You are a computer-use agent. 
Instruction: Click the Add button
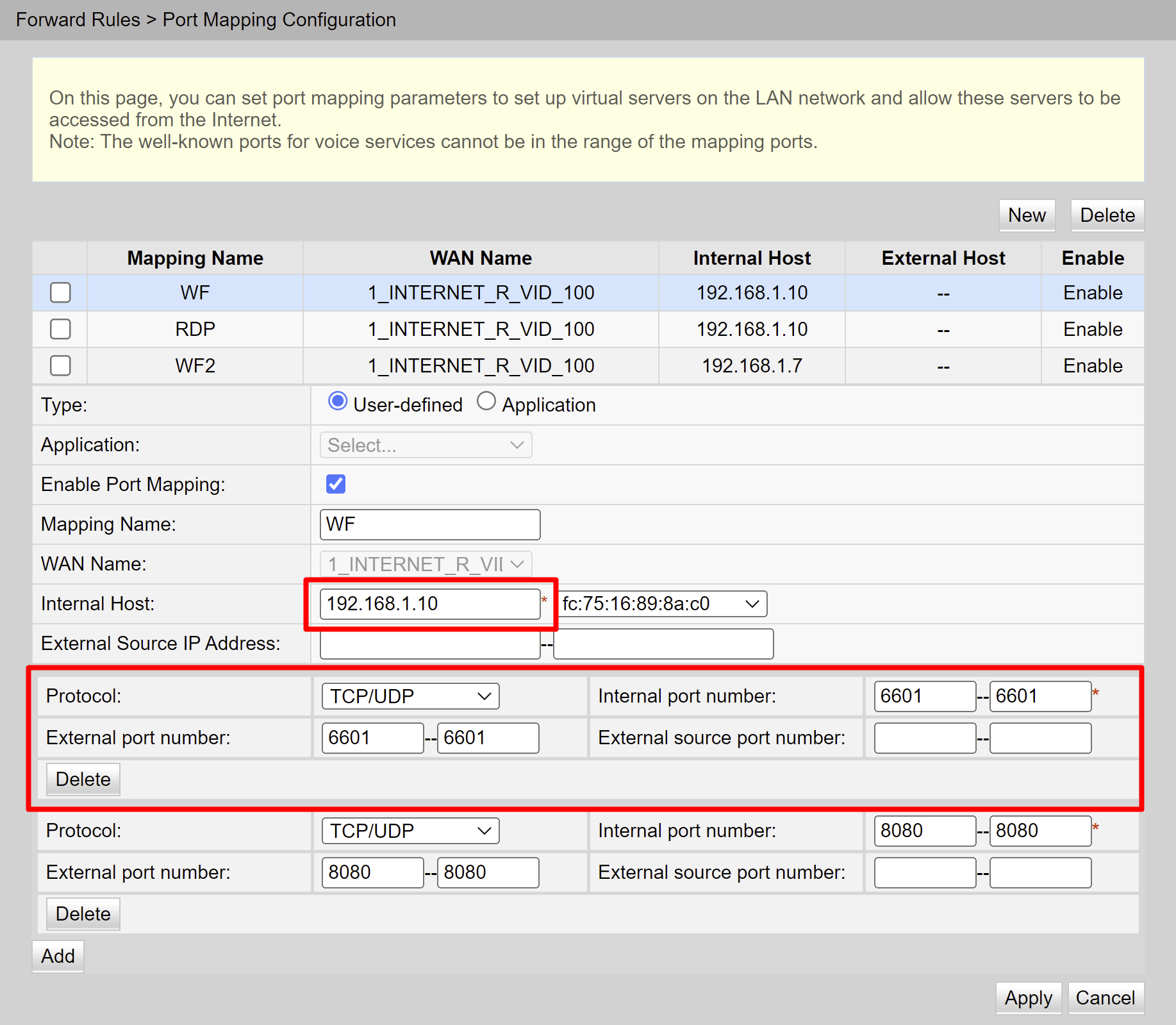coord(58,956)
